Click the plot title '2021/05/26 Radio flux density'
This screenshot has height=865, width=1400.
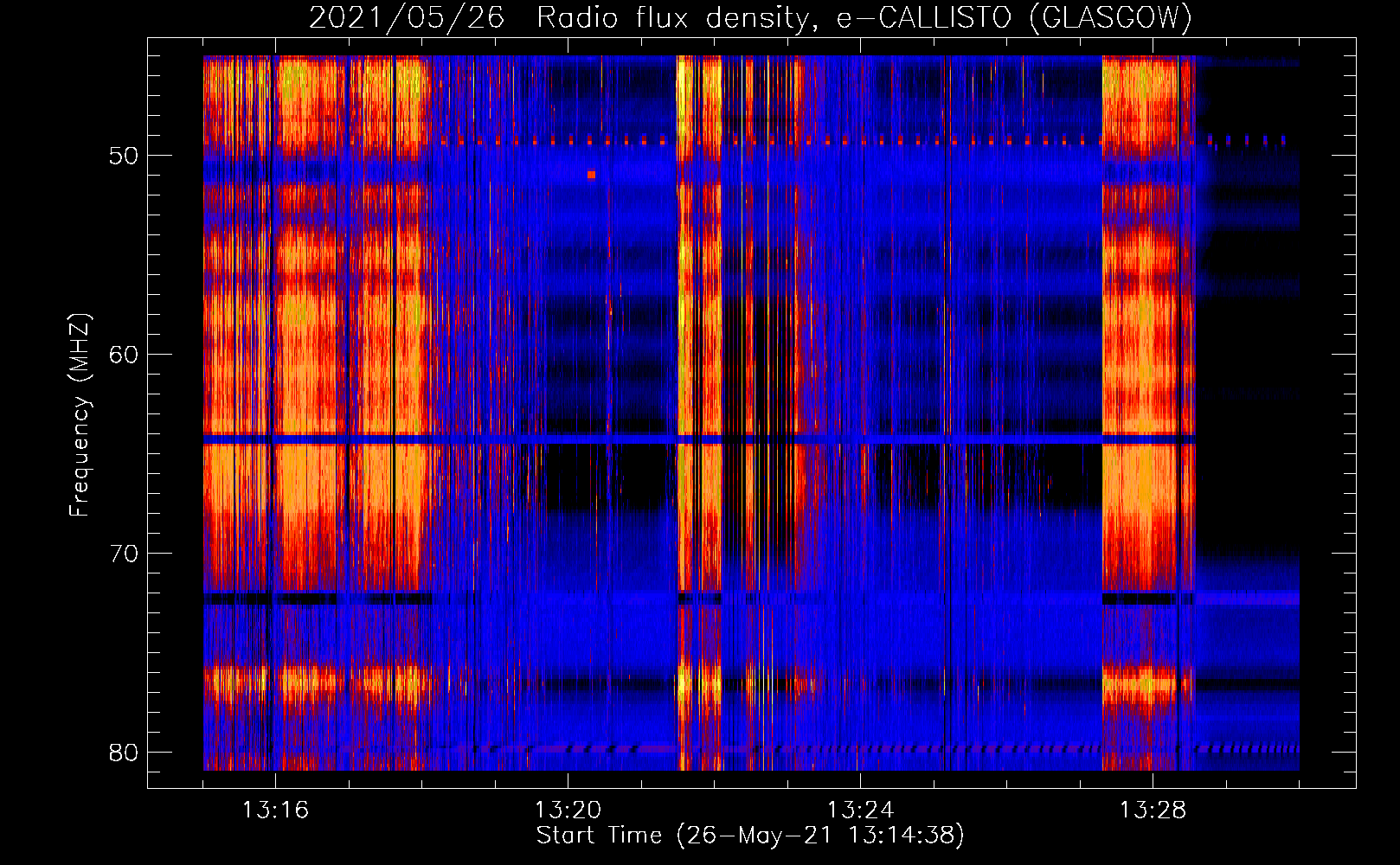(x=563, y=17)
